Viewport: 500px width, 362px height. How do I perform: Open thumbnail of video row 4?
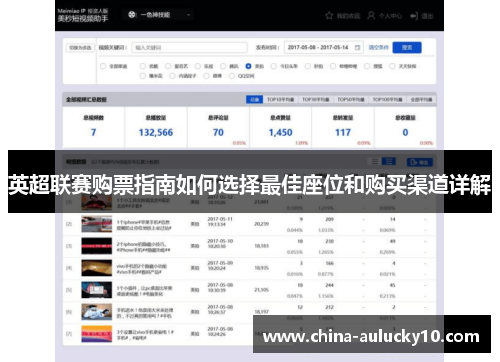[x=97, y=268]
